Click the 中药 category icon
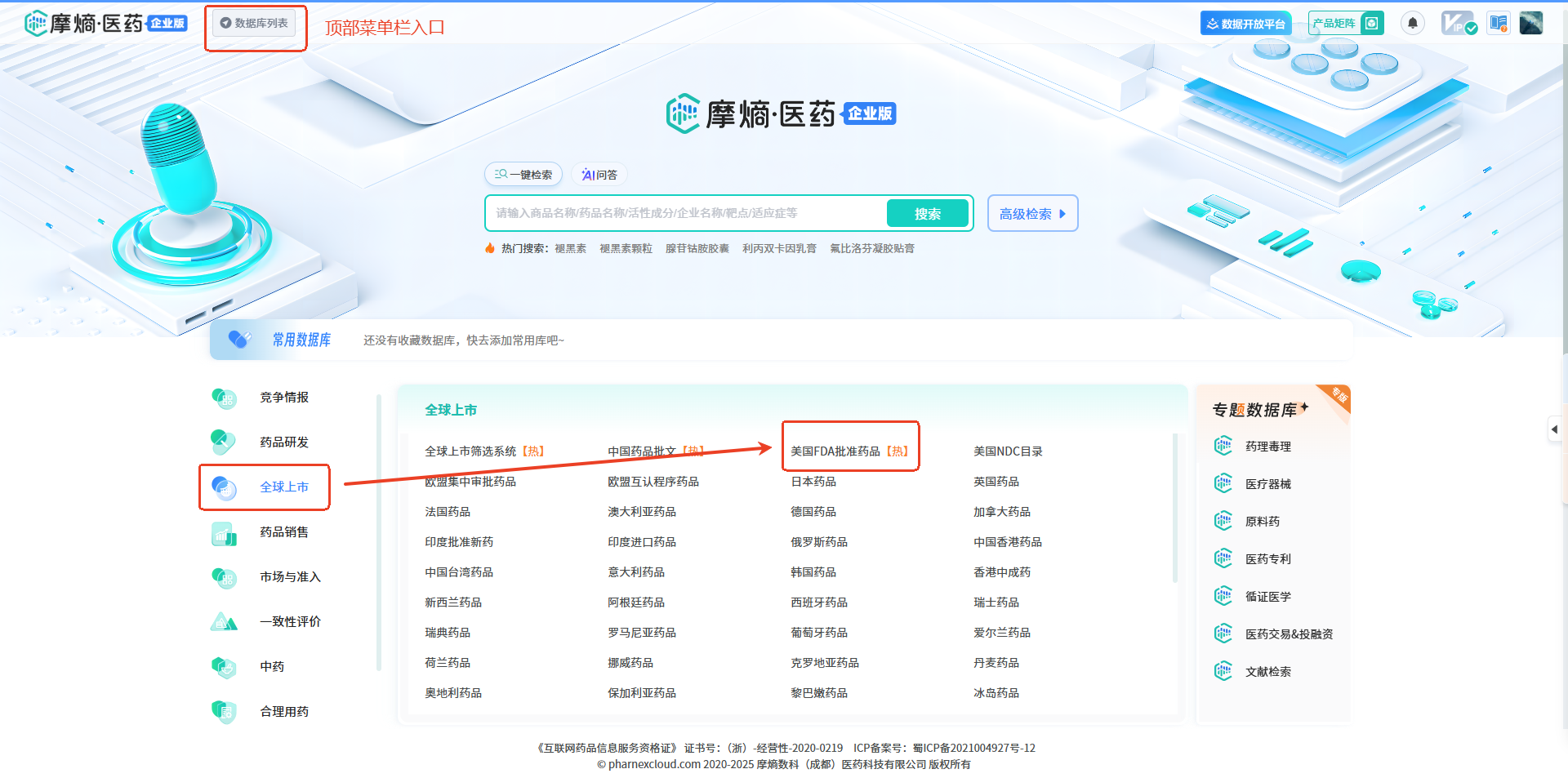This screenshot has height=778, width=1568. click(224, 667)
